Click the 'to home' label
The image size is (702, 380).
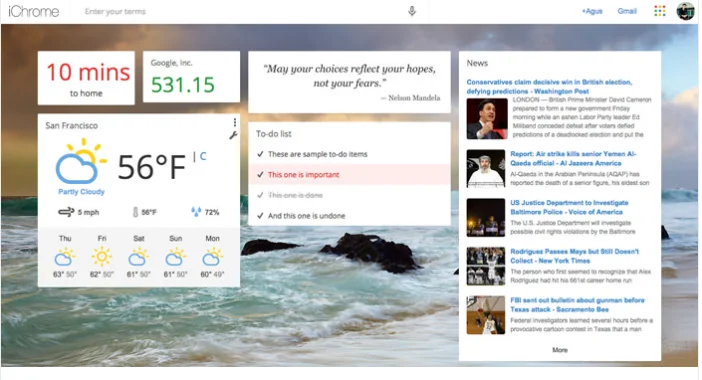point(86,94)
